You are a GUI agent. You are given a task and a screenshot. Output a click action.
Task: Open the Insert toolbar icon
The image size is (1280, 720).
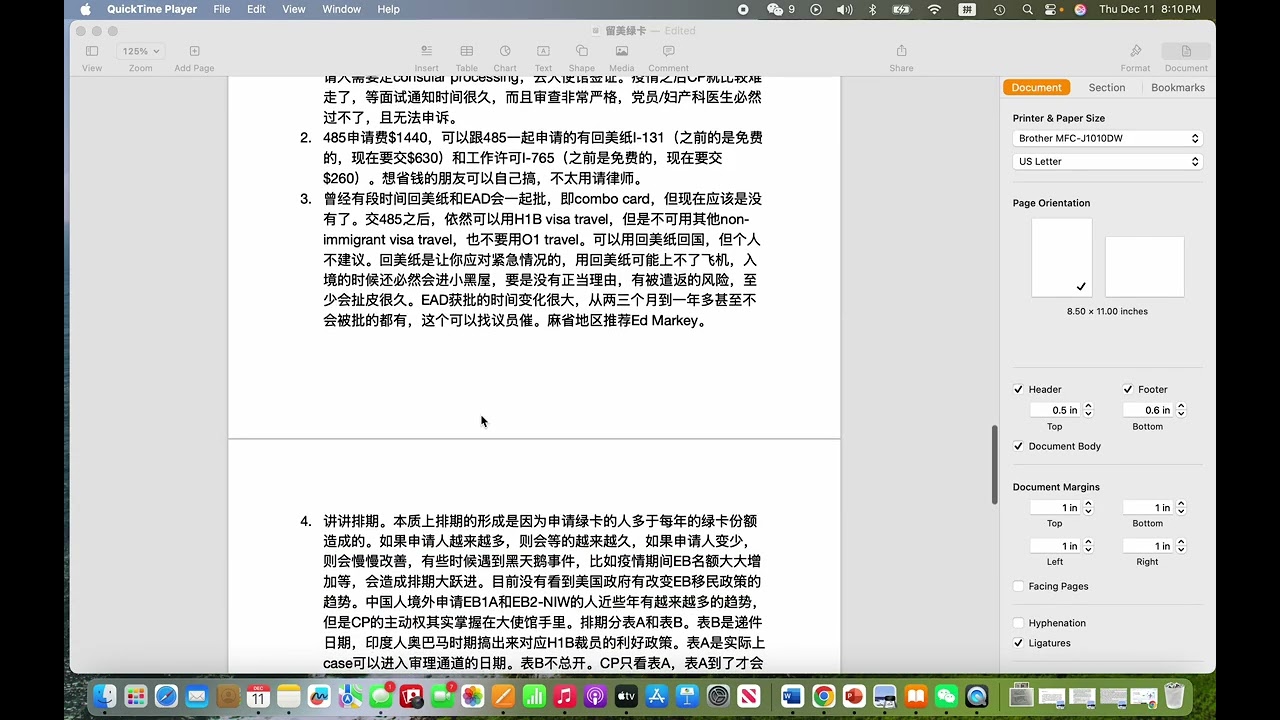(426, 51)
